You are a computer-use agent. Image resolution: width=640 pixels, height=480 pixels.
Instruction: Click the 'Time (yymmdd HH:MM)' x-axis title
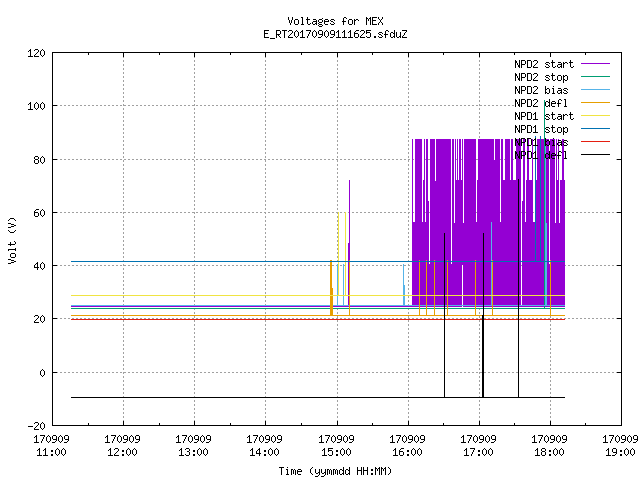335,471
